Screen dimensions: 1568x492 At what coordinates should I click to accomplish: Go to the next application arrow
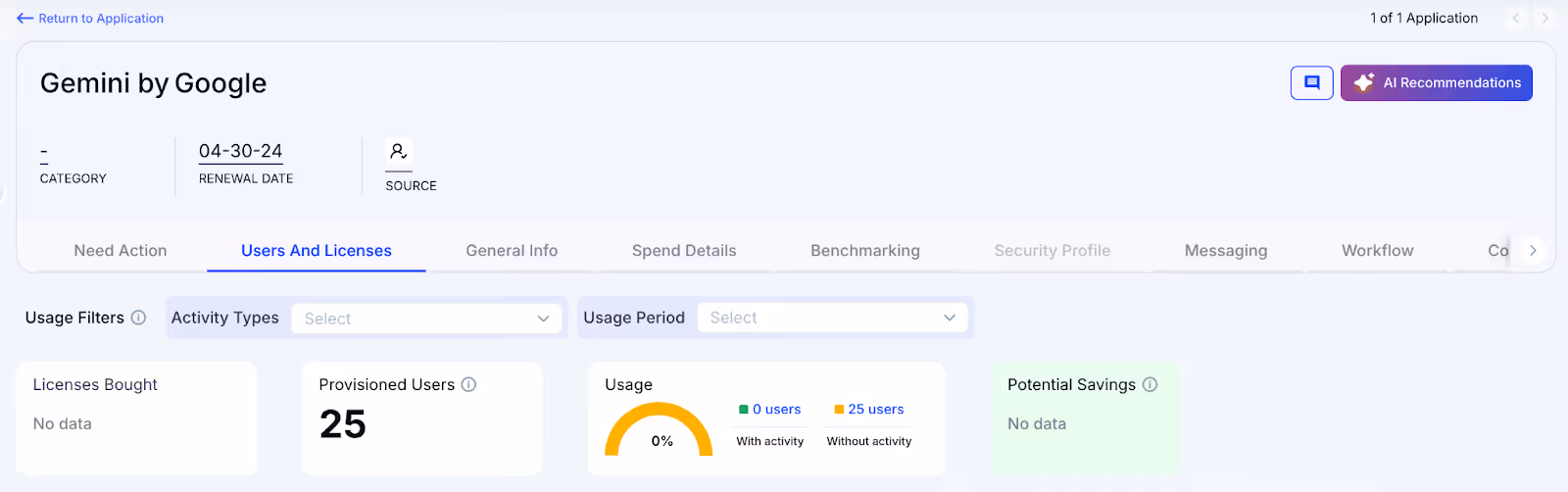tap(1544, 19)
